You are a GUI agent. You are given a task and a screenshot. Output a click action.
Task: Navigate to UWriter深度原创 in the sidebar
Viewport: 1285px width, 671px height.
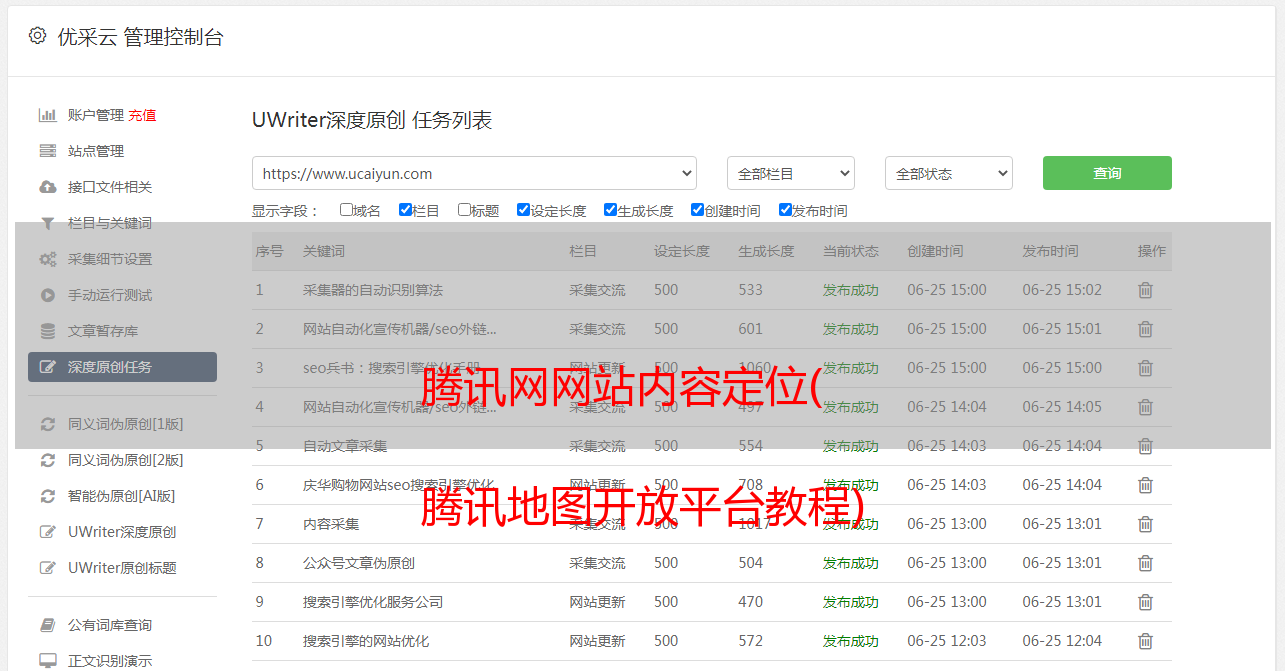click(x=122, y=532)
